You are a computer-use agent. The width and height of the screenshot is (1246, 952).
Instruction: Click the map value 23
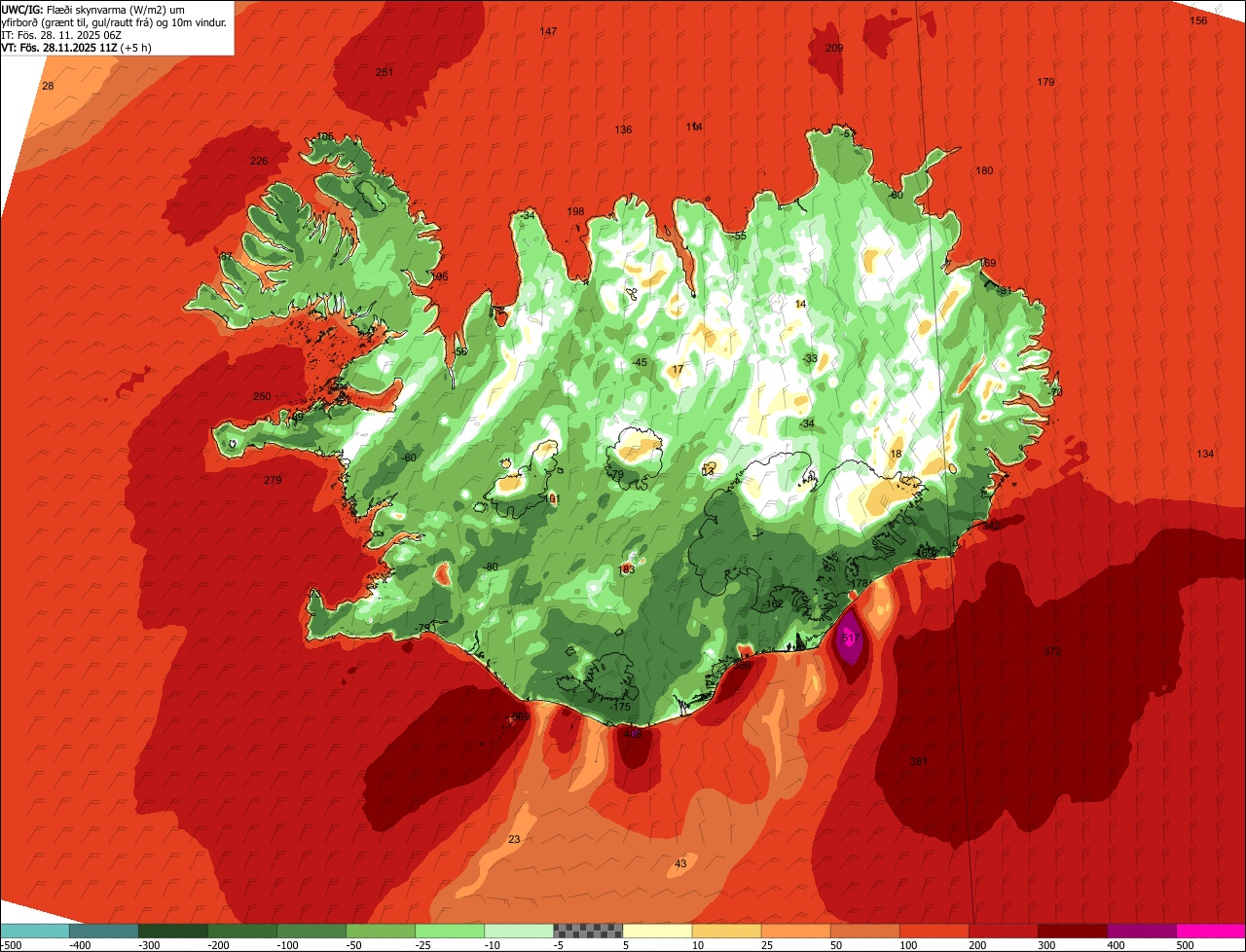point(515,840)
